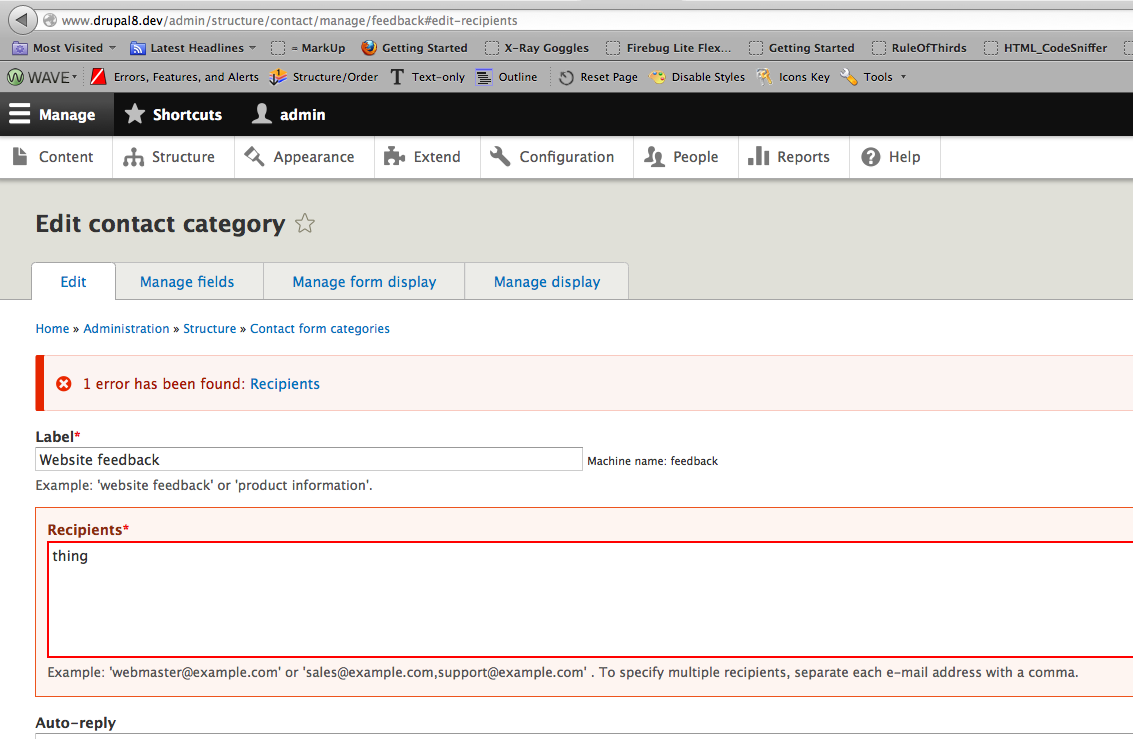This screenshot has width=1133, height=739.
Task: Click Disable Styles in WAVE toolbar
Action: point(697,77)
